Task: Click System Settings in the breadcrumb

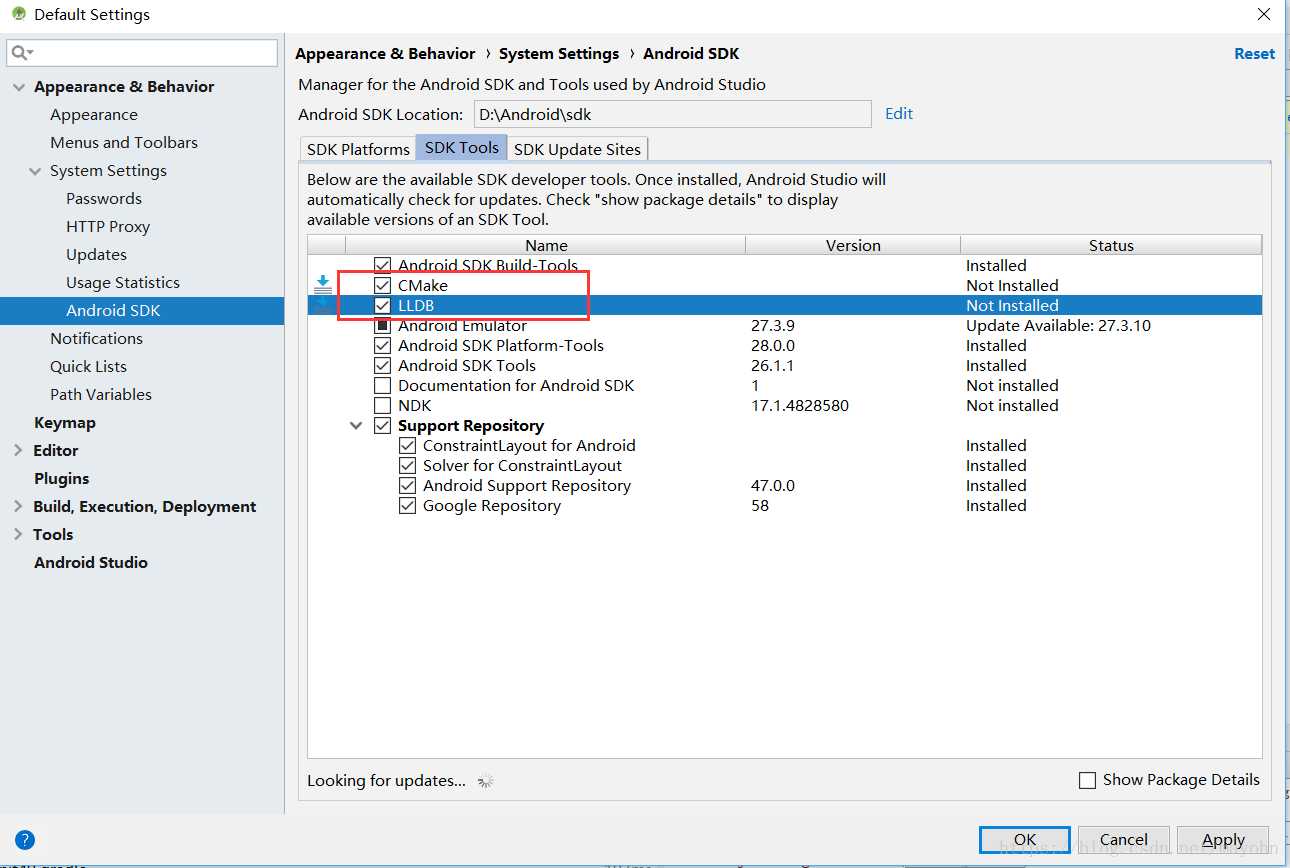Action: point(559,54)
